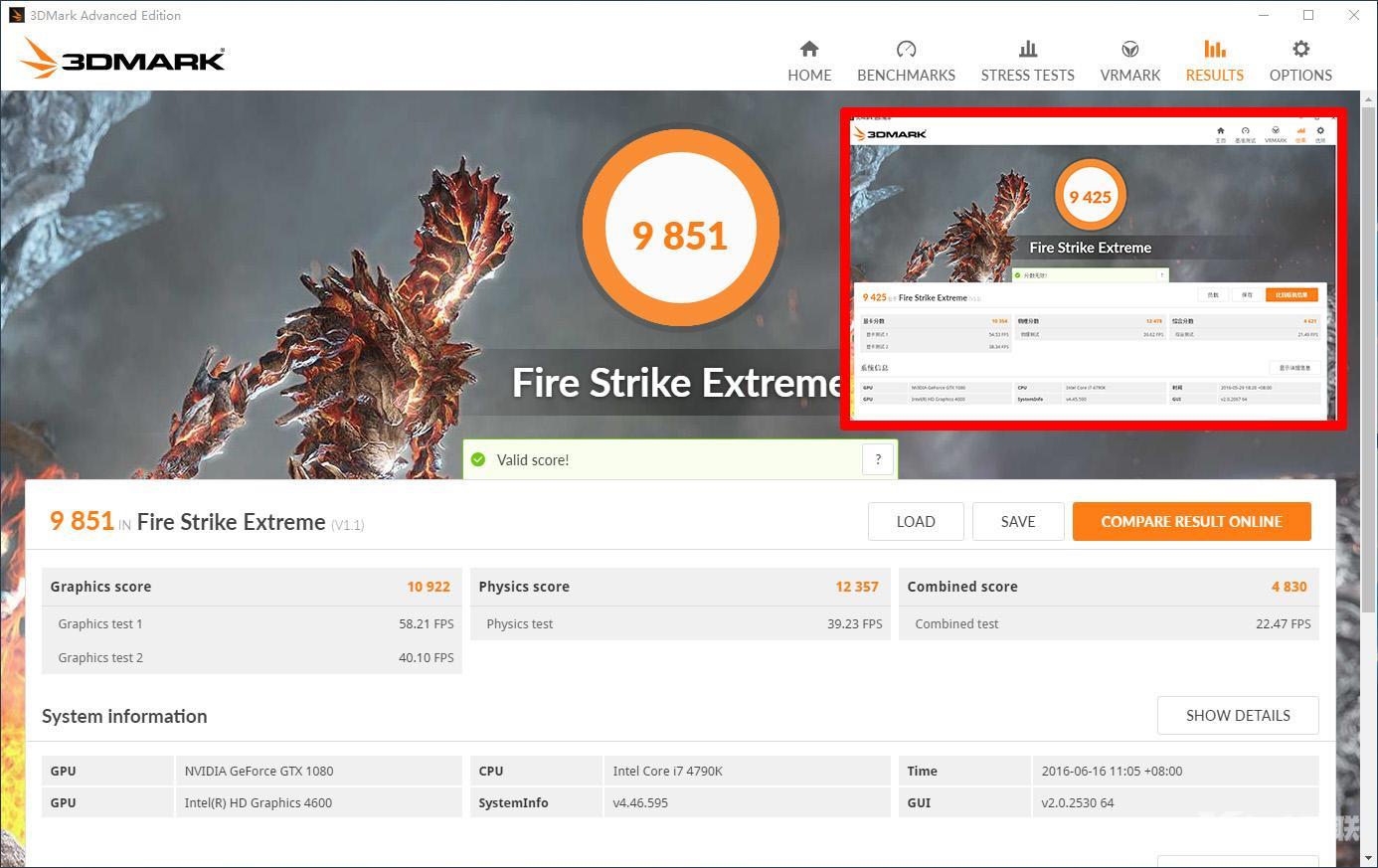This screenshot has height=868, width=1378.
Task: Click GUI version v2.0.2530 64
Action: (1078, 802)
